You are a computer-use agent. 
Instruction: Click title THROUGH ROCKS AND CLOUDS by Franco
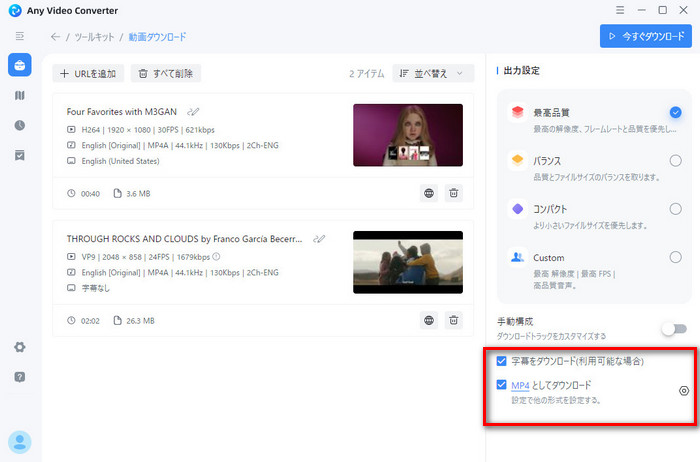click(184, 239)
